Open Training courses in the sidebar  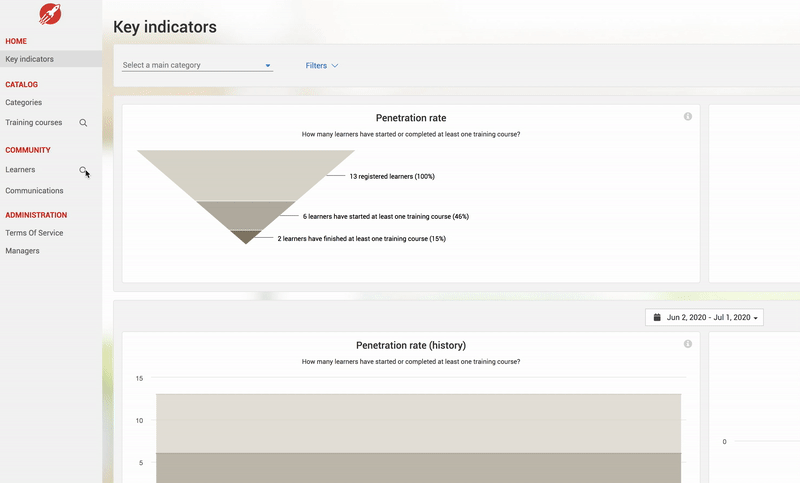[34, 122]
